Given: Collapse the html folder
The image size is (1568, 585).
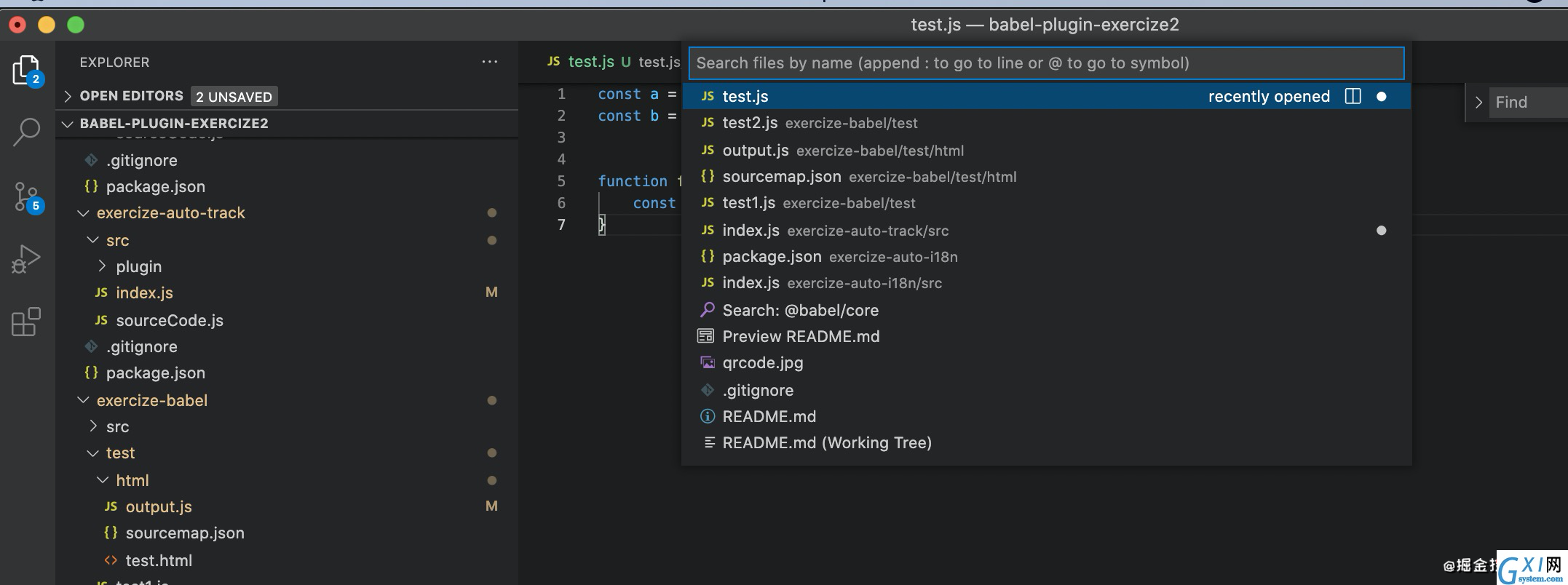Looking at the screenshot, I should [x=103, y=480].
